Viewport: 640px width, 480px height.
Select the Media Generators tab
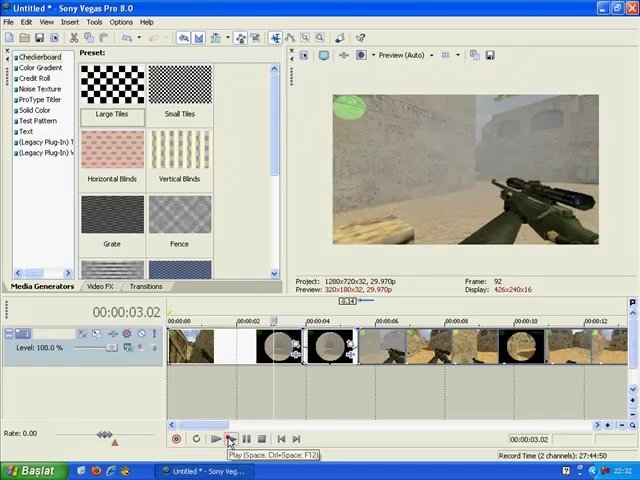(x=42, y=287)
